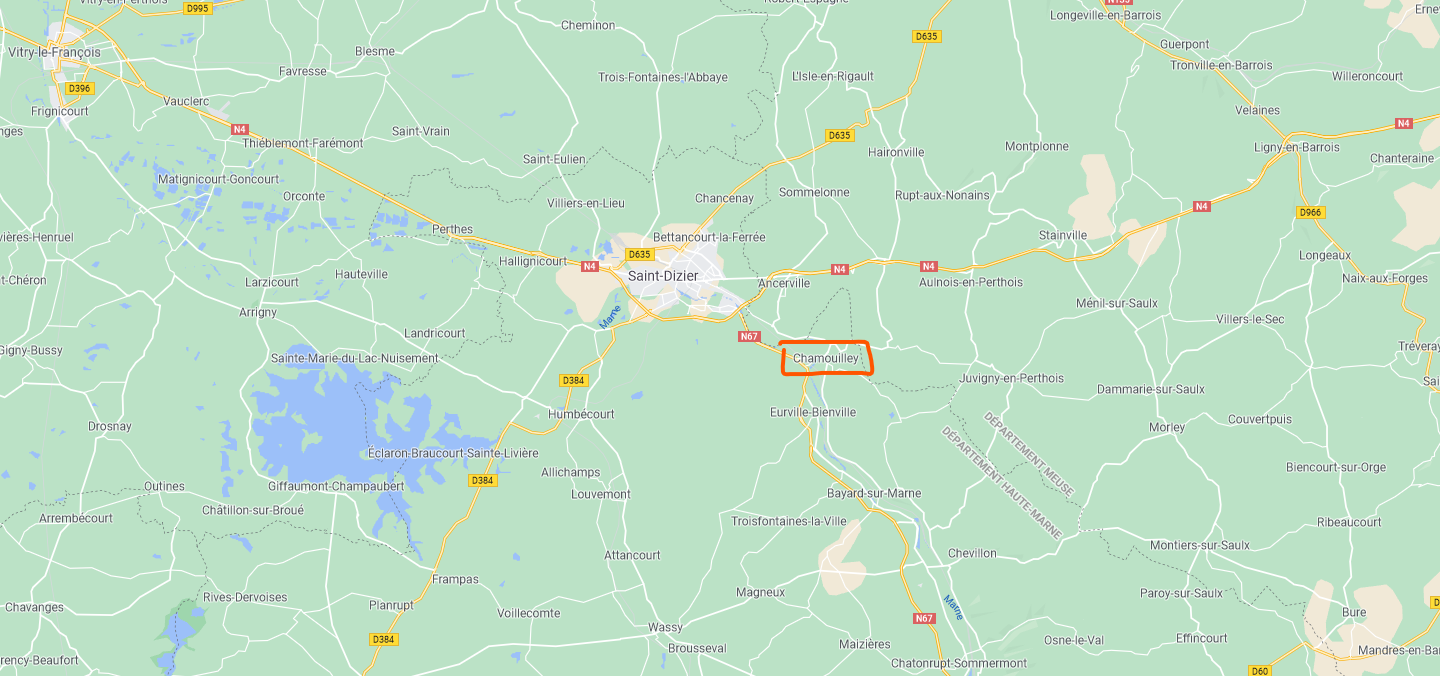Click the Département Haute-Marne border label
The image size is (1440, 676).
click(x=1000, y=483)
